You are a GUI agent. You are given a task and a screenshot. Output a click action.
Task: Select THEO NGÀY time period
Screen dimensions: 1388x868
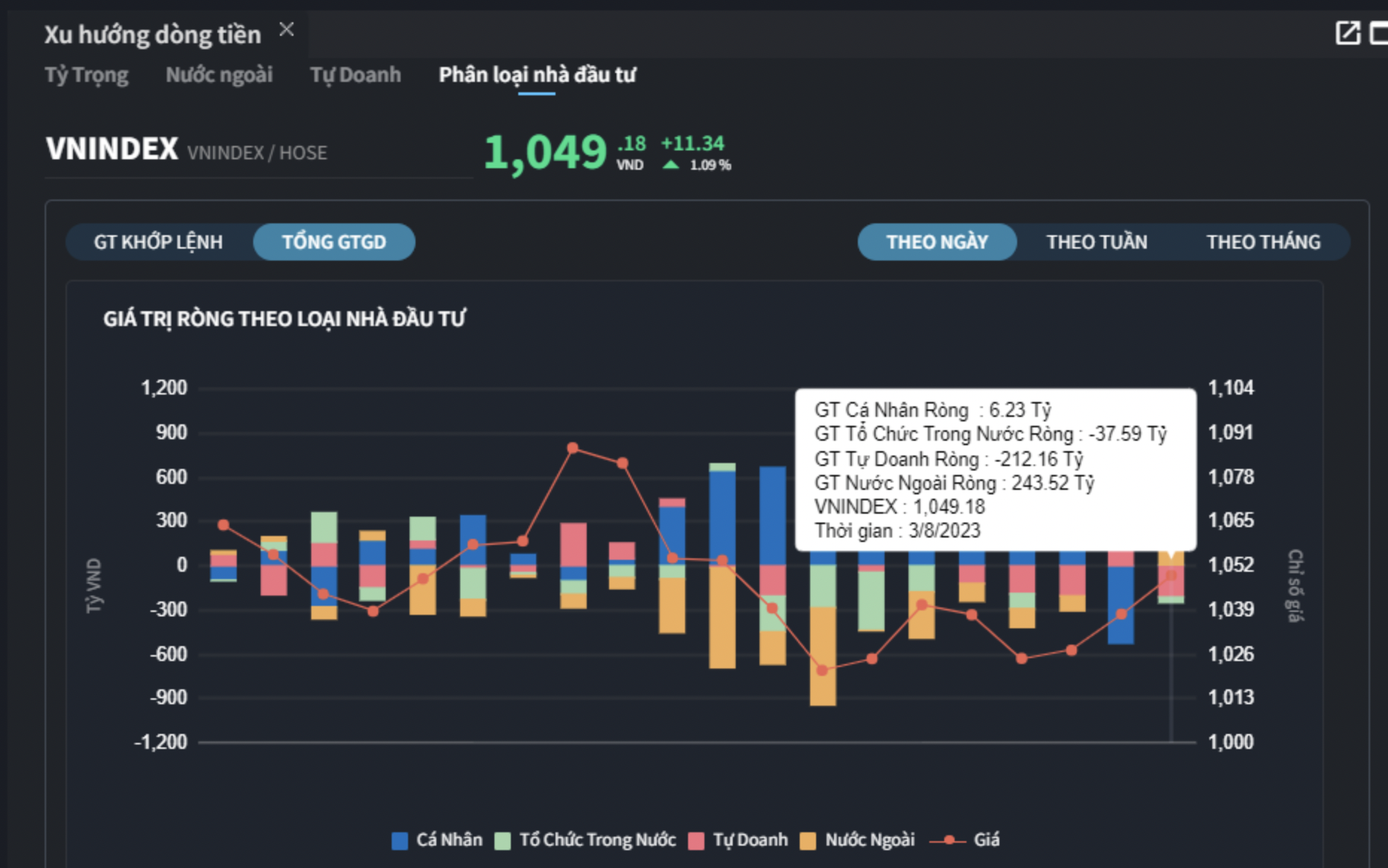click(937, 242)
